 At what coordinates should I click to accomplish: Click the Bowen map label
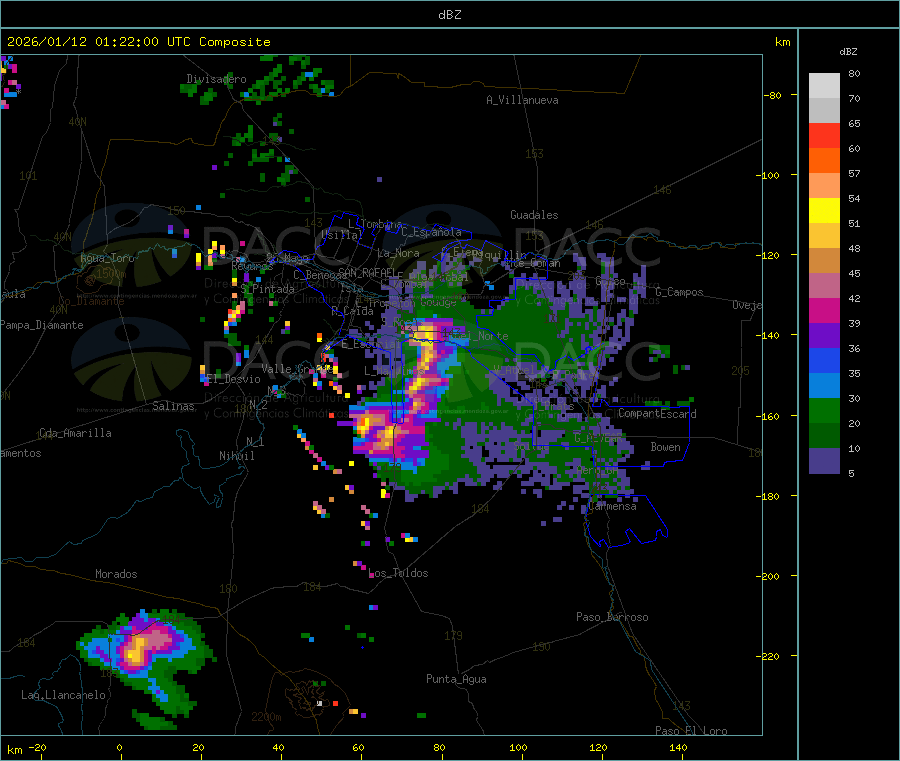click(665, 447)
